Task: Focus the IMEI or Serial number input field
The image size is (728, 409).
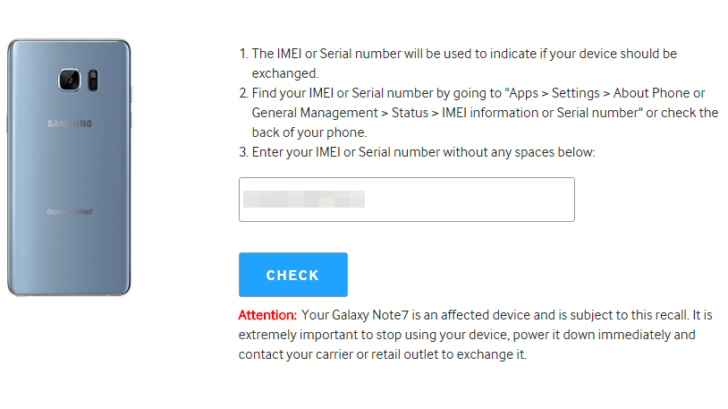Action: click(x=406, y=199)
